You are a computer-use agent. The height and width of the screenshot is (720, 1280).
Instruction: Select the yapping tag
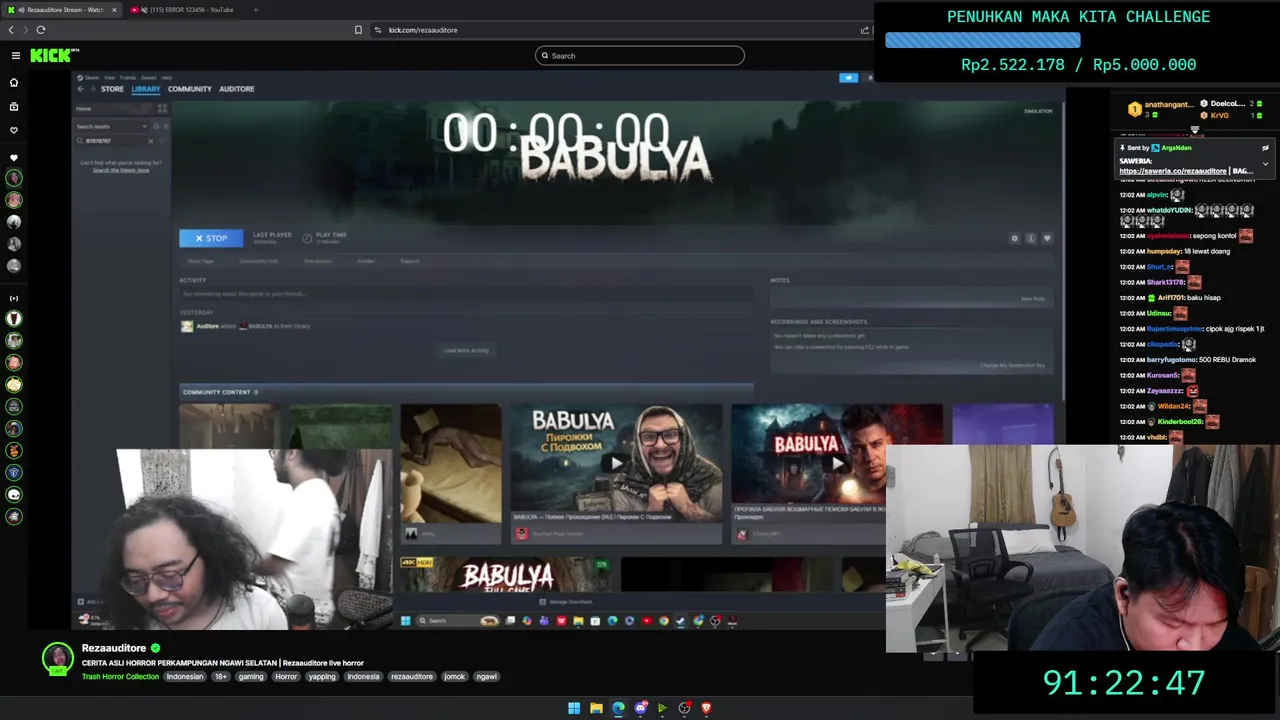[322, 677]
